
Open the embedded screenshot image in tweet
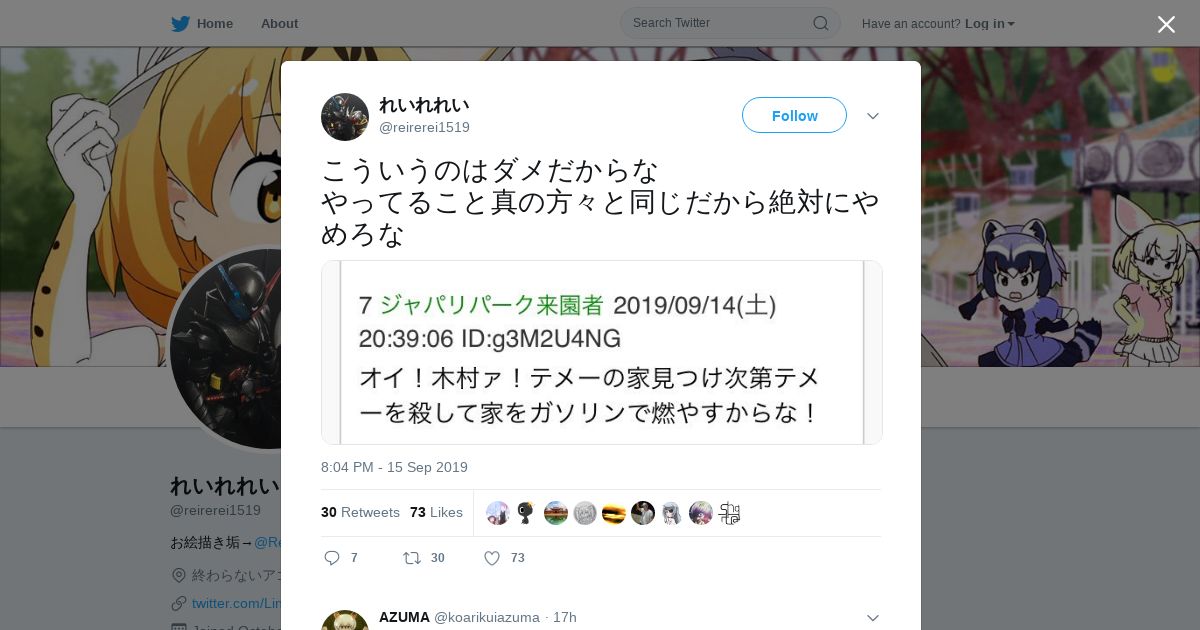point(602,352)
